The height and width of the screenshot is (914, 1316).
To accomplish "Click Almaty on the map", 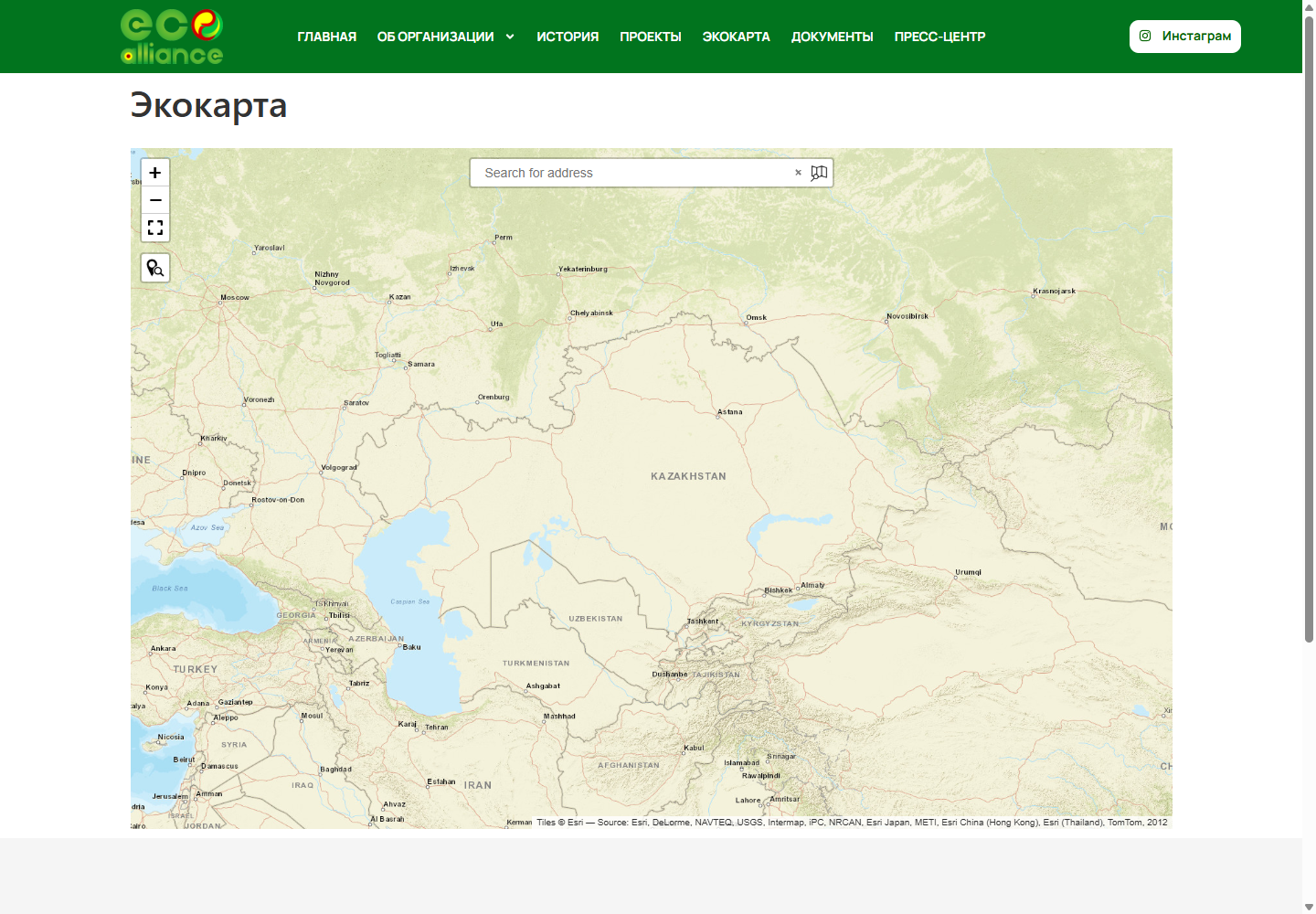I will [812, 586].
